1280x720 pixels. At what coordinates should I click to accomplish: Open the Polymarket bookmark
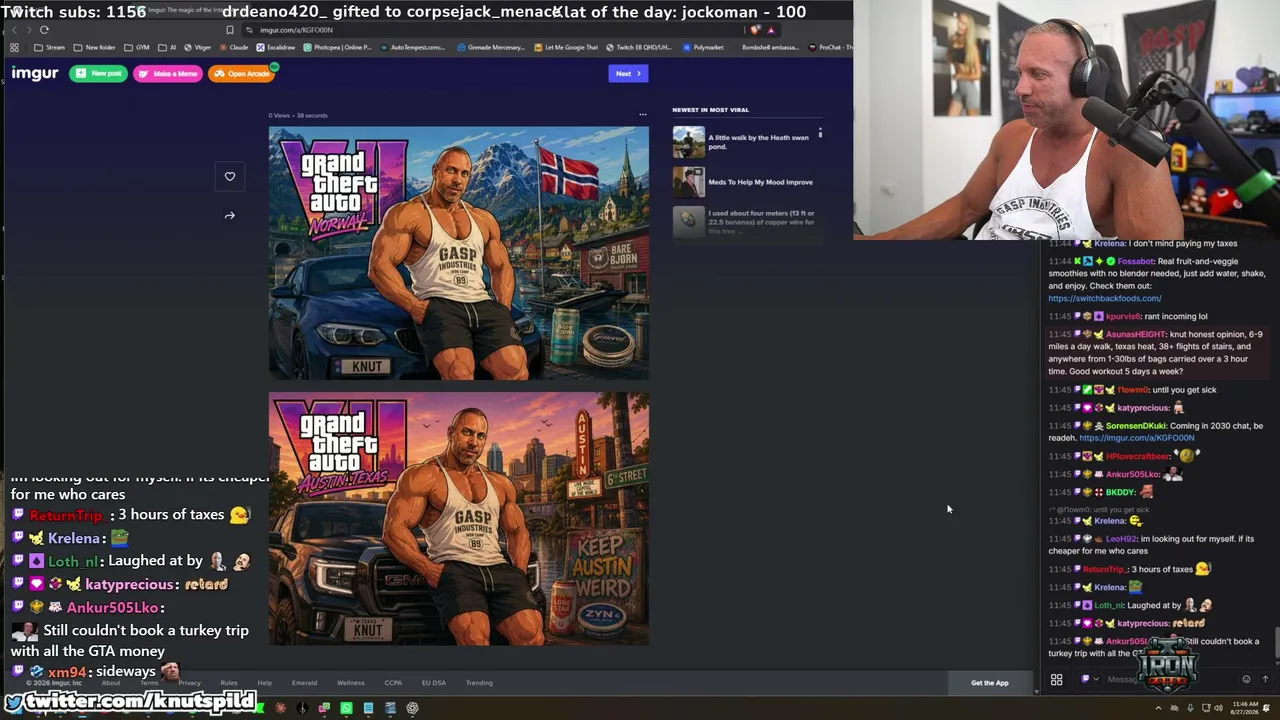coord(703,47)
